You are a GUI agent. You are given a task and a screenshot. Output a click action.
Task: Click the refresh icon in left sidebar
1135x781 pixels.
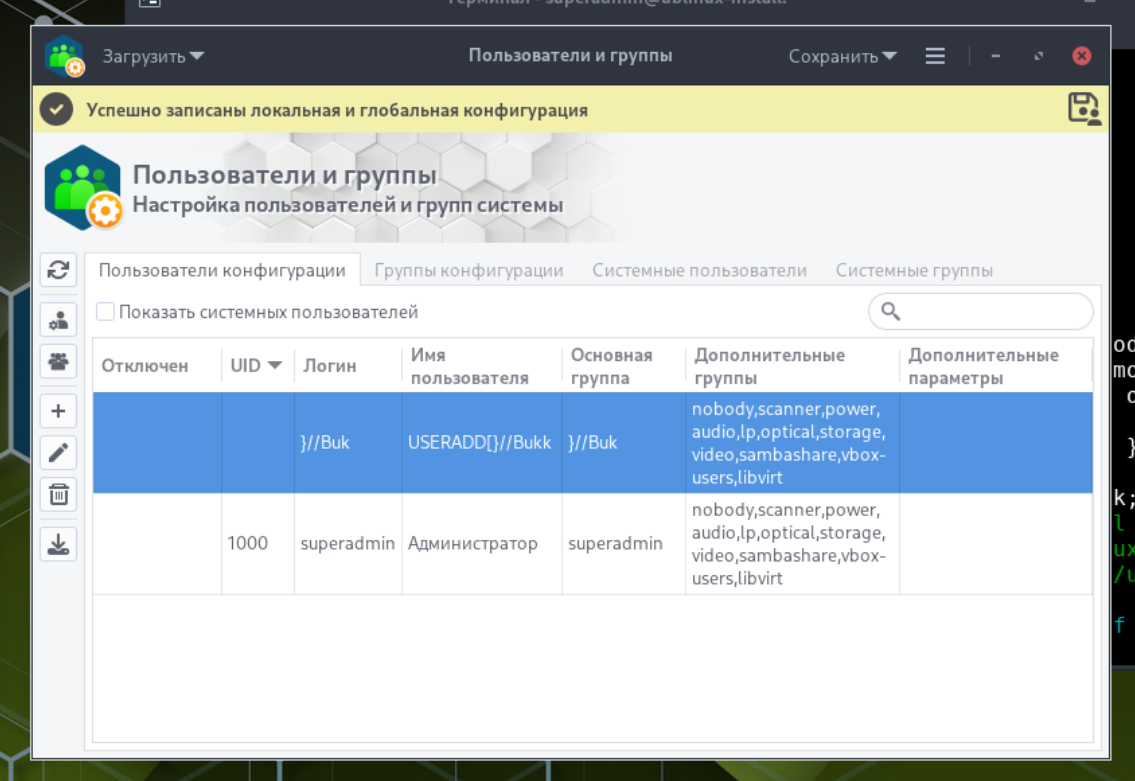pyautogui.click(x=58, y=270)
